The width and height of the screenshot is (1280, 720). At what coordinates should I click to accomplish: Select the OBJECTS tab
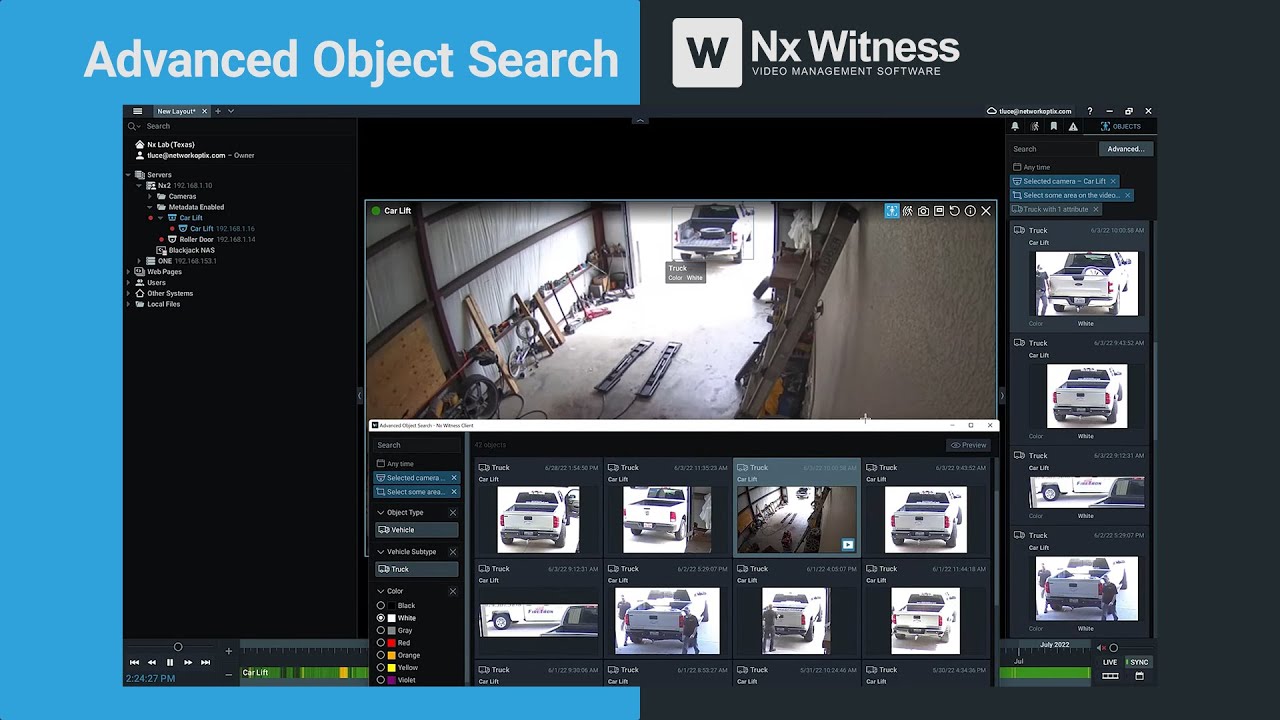(1120, 127)
